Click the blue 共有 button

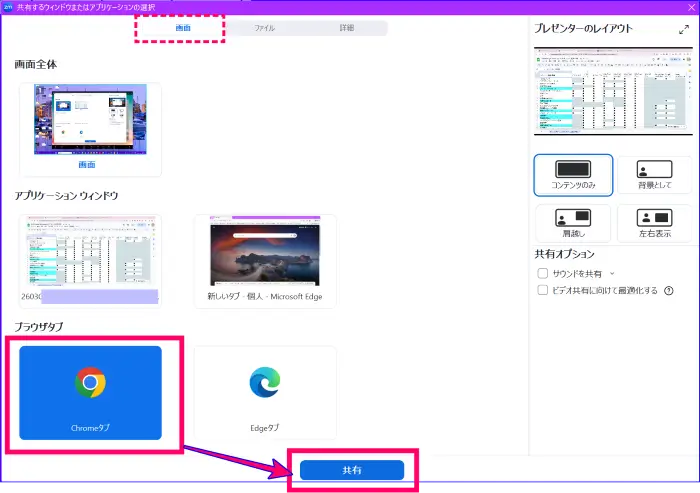[352, 470]
